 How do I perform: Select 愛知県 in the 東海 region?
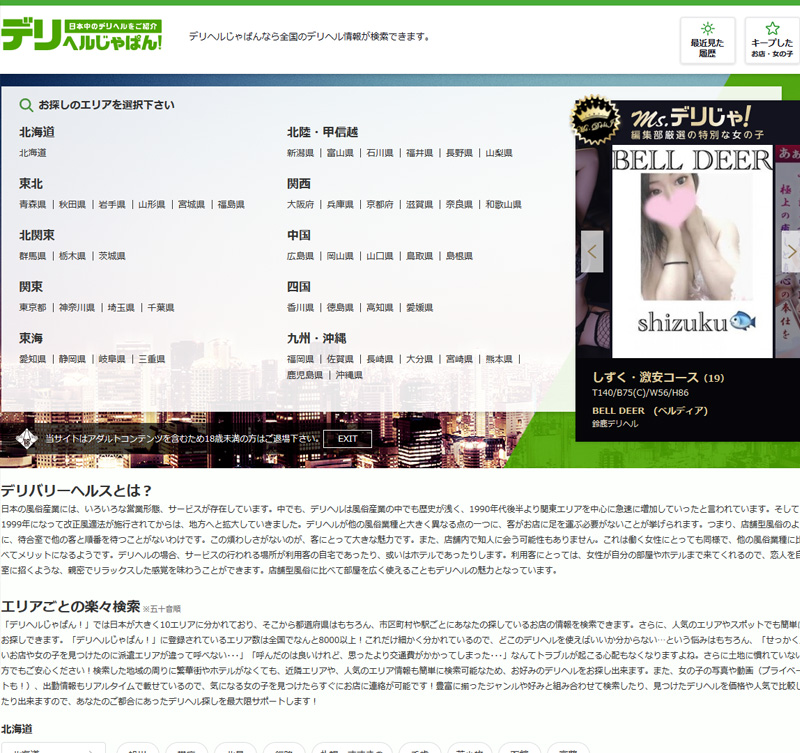(x=33, y=359)
